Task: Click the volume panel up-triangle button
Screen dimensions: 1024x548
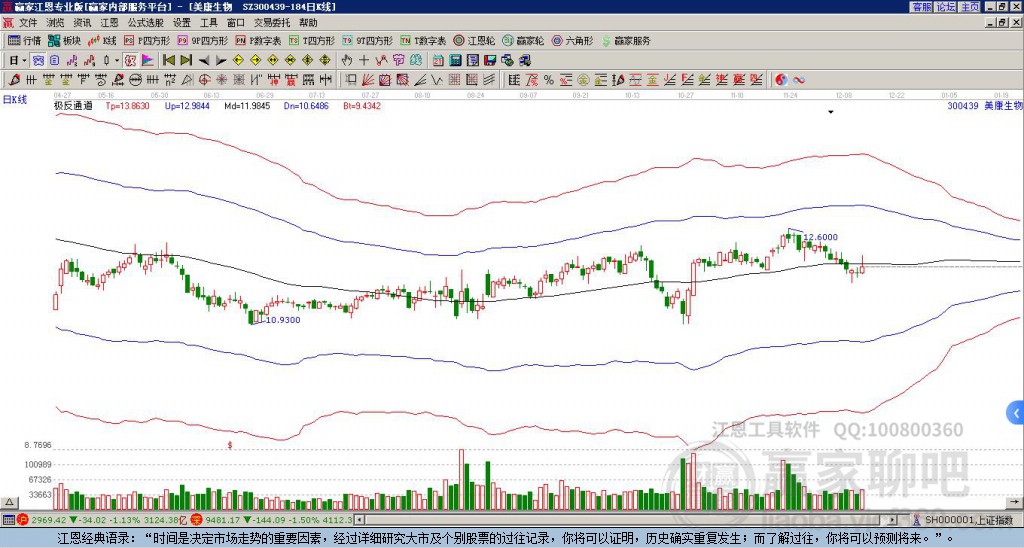Action: tap(9, 502)
